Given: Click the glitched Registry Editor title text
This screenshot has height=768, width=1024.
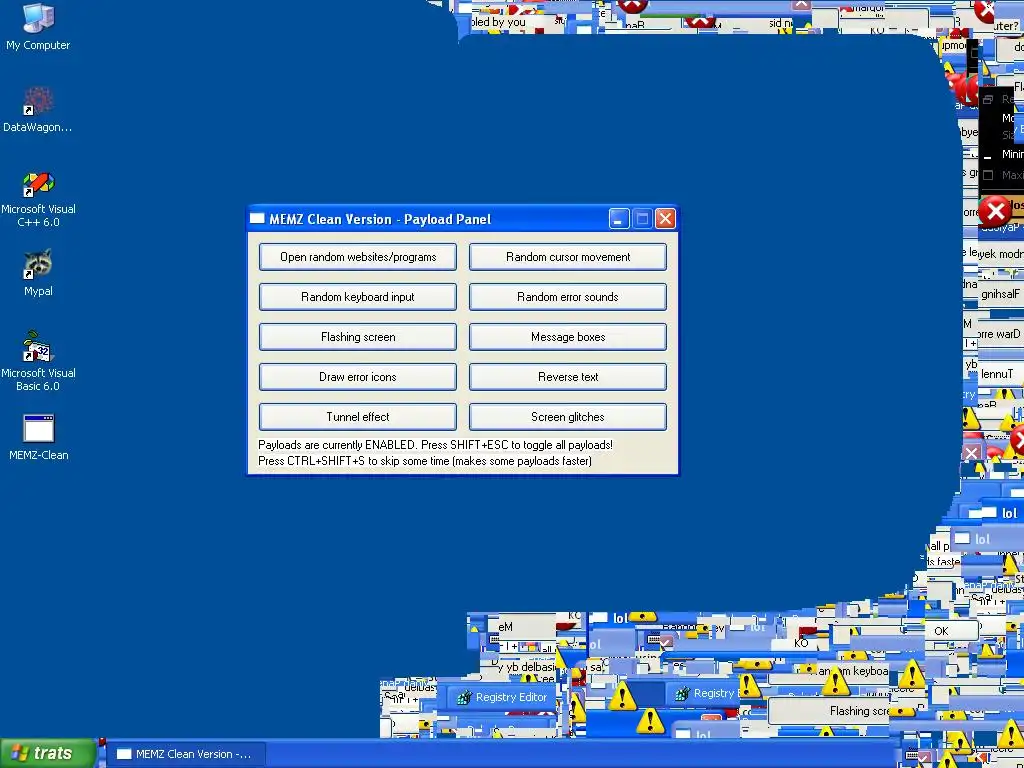Looking at the screenshot, I should pyautogui.click(x=511, y=697).
